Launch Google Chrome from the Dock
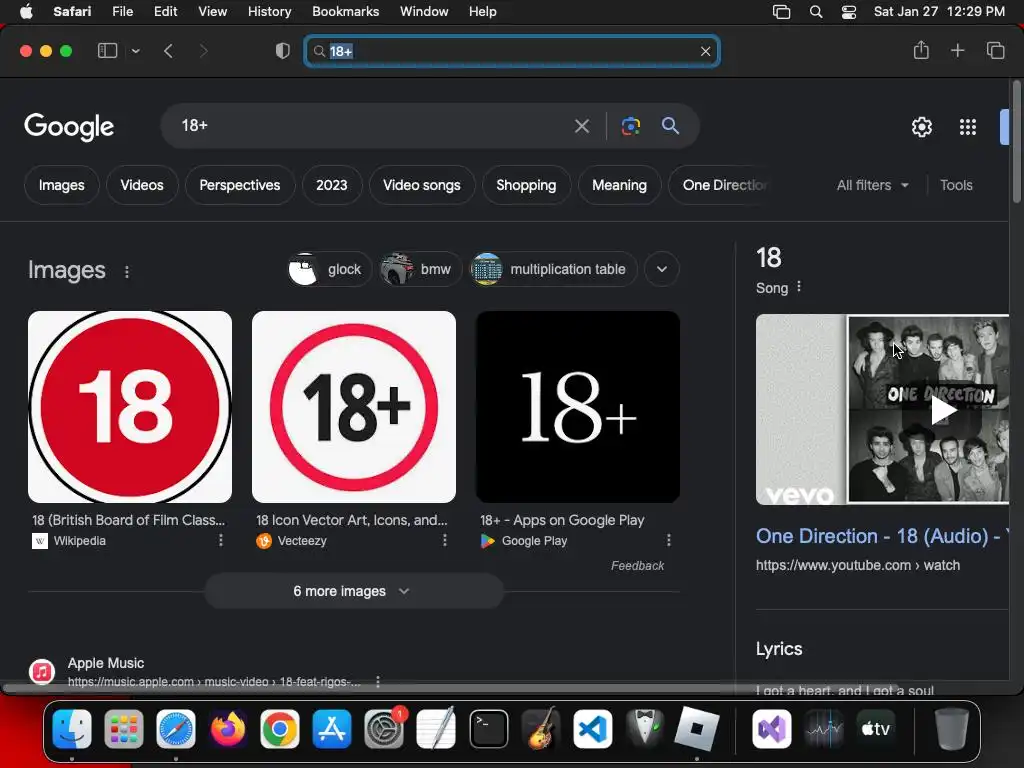The image size is (1024, 768). tap(280, 729)
